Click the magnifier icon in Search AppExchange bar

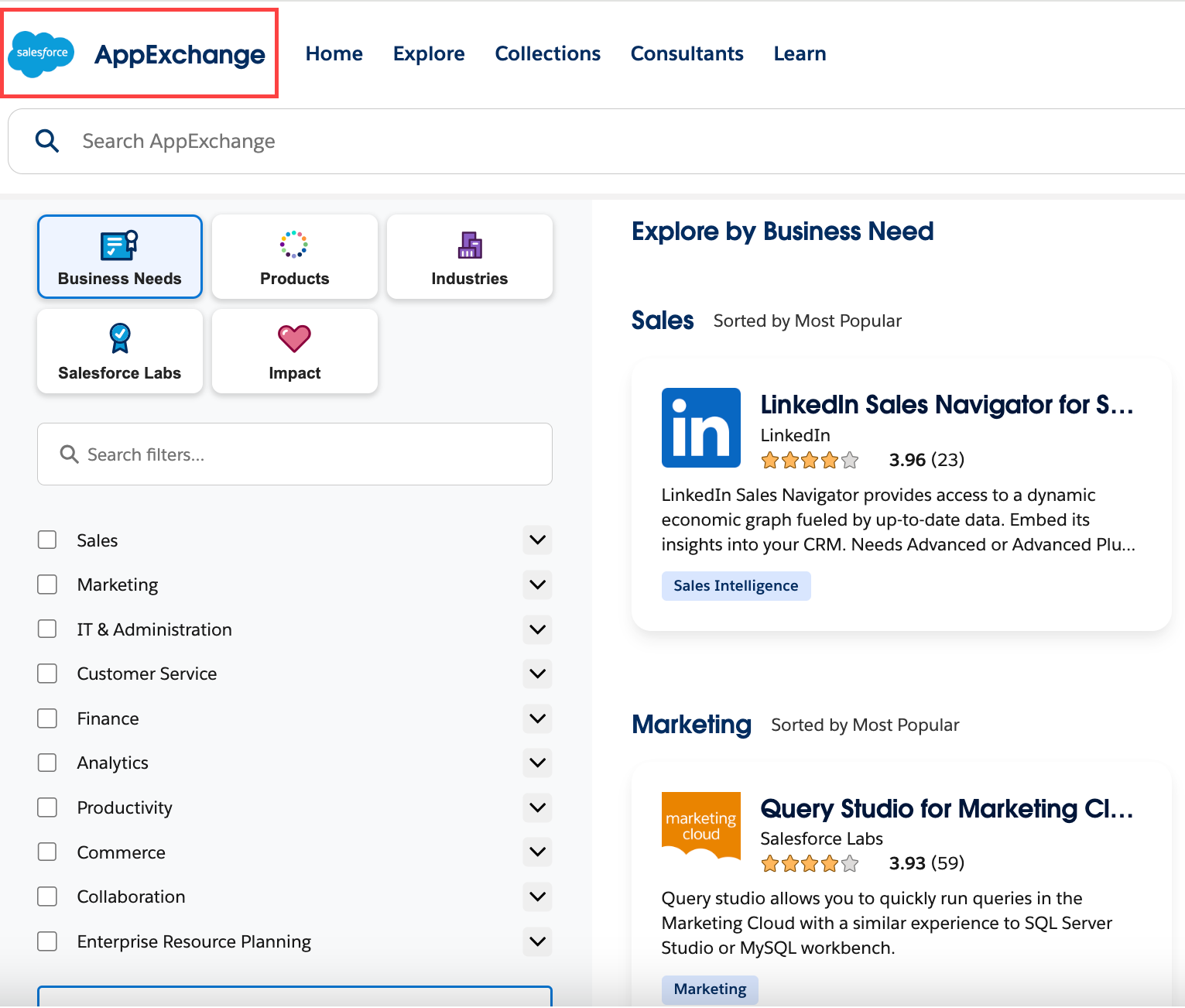(47, 141)
